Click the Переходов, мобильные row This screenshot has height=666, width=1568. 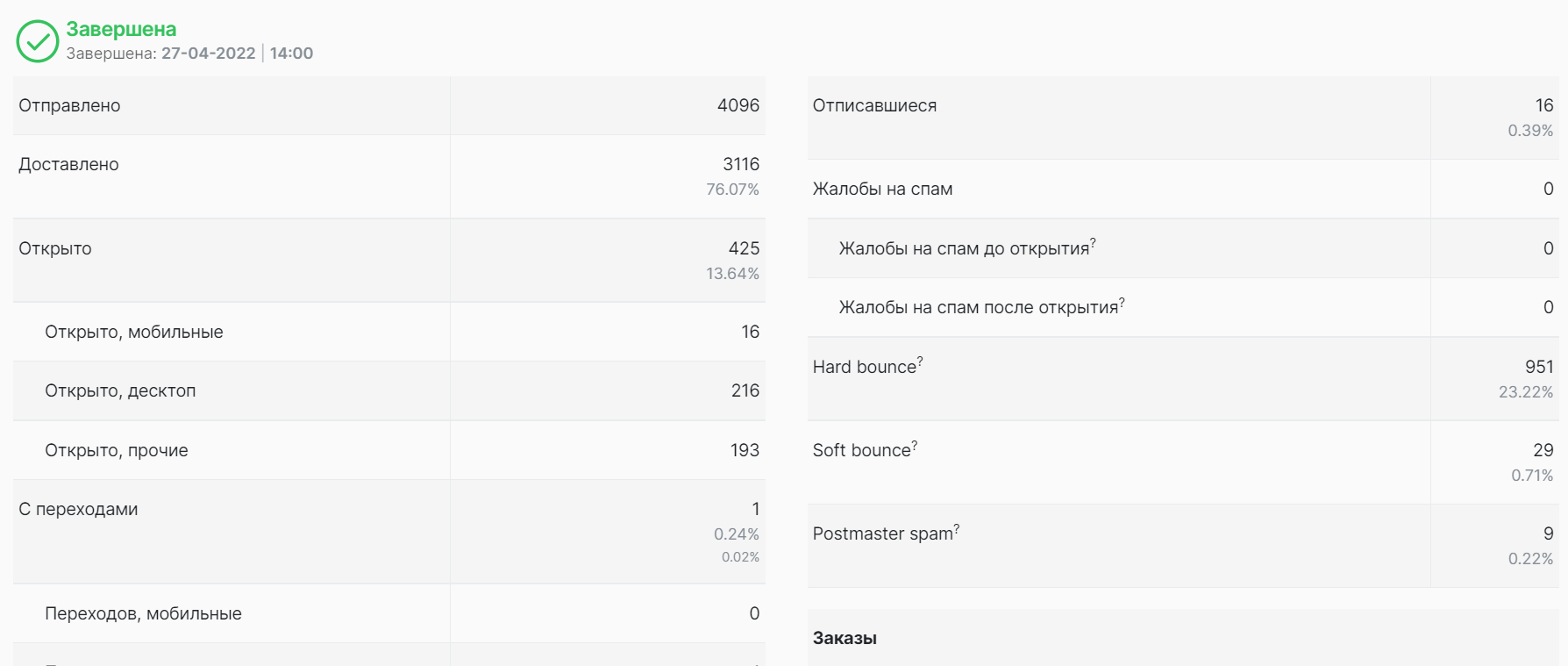(389, 613)
